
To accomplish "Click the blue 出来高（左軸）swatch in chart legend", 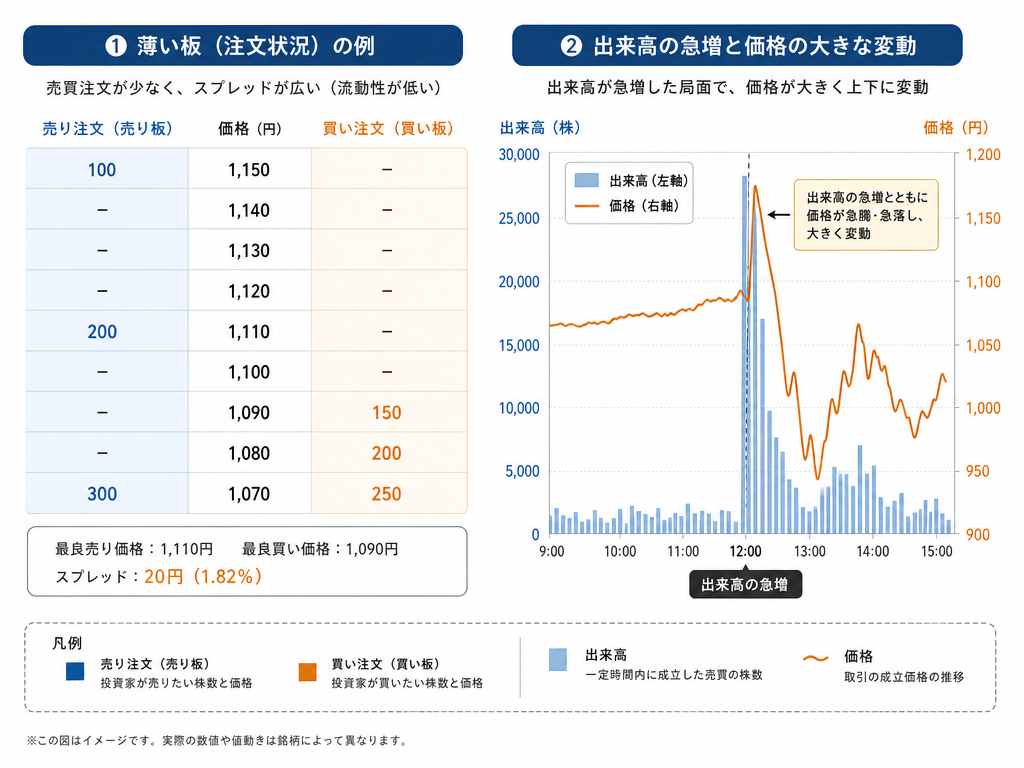I will [x=586, y=180].
